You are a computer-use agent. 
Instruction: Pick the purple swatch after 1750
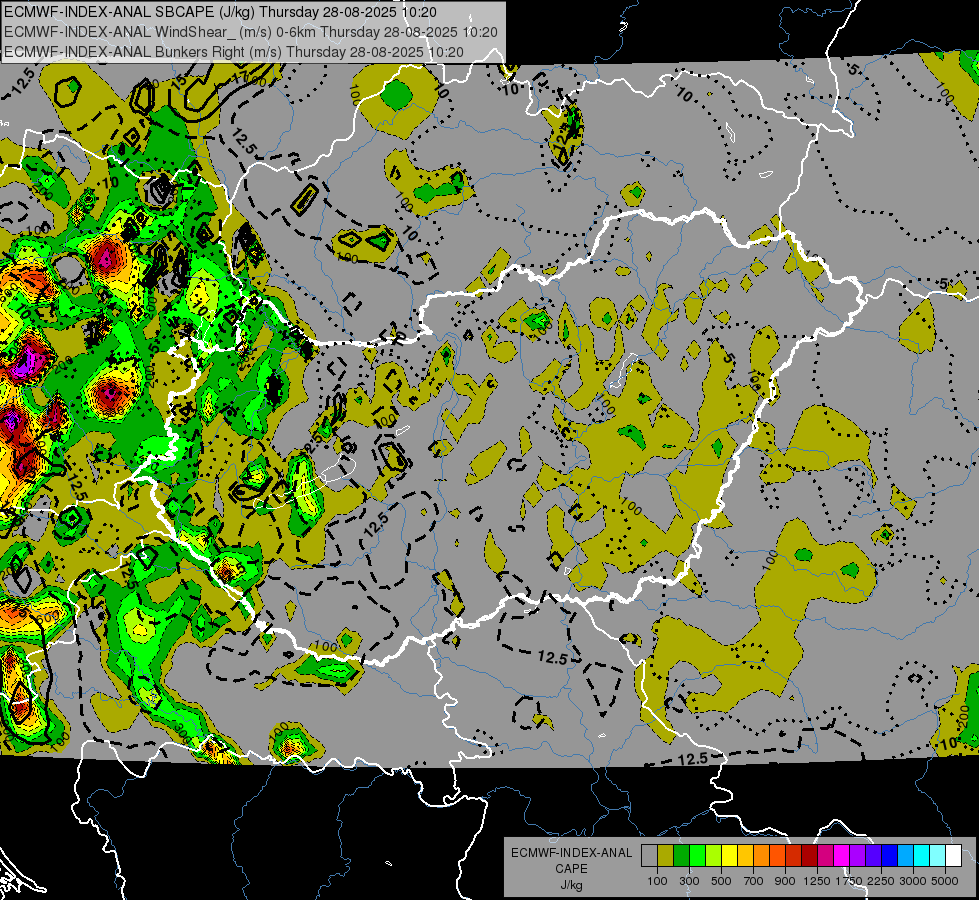(x=858, y=855)
